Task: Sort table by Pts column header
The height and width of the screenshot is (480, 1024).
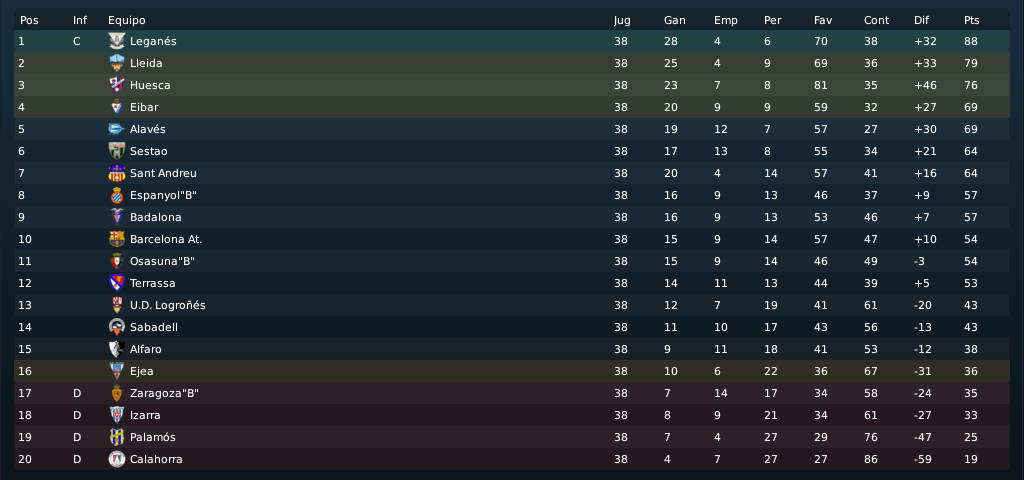Action: pyautogui.click(x=971, y=20)
